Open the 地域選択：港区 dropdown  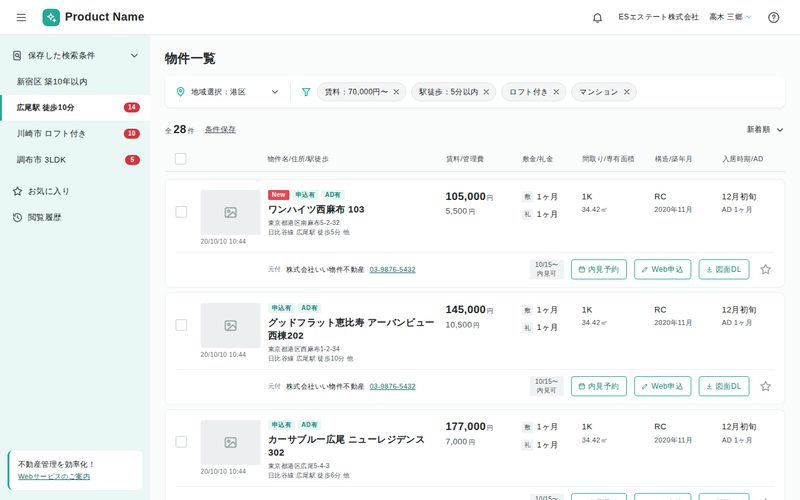pyautogui.click(x=227, y=92)
